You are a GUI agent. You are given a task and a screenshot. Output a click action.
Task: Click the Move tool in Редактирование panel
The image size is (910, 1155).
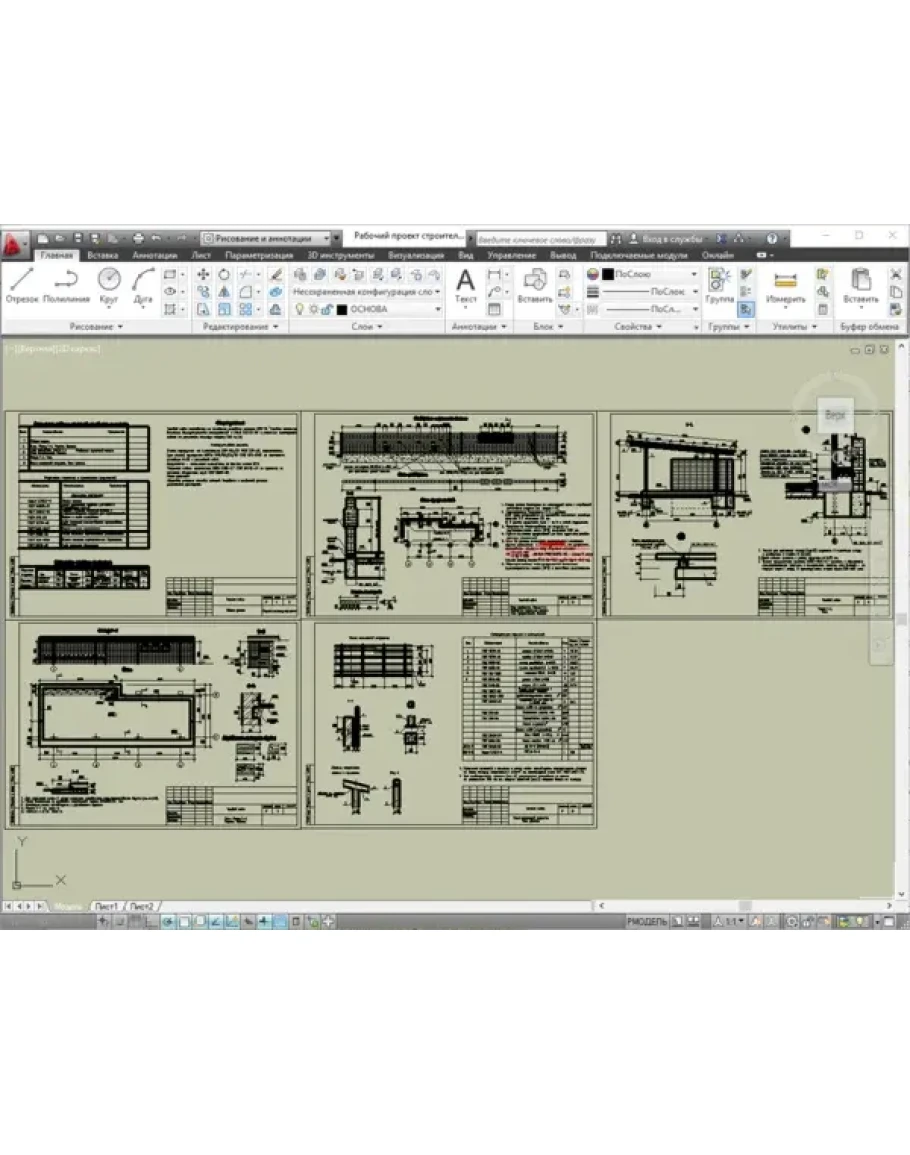click(x=203, y=274)
